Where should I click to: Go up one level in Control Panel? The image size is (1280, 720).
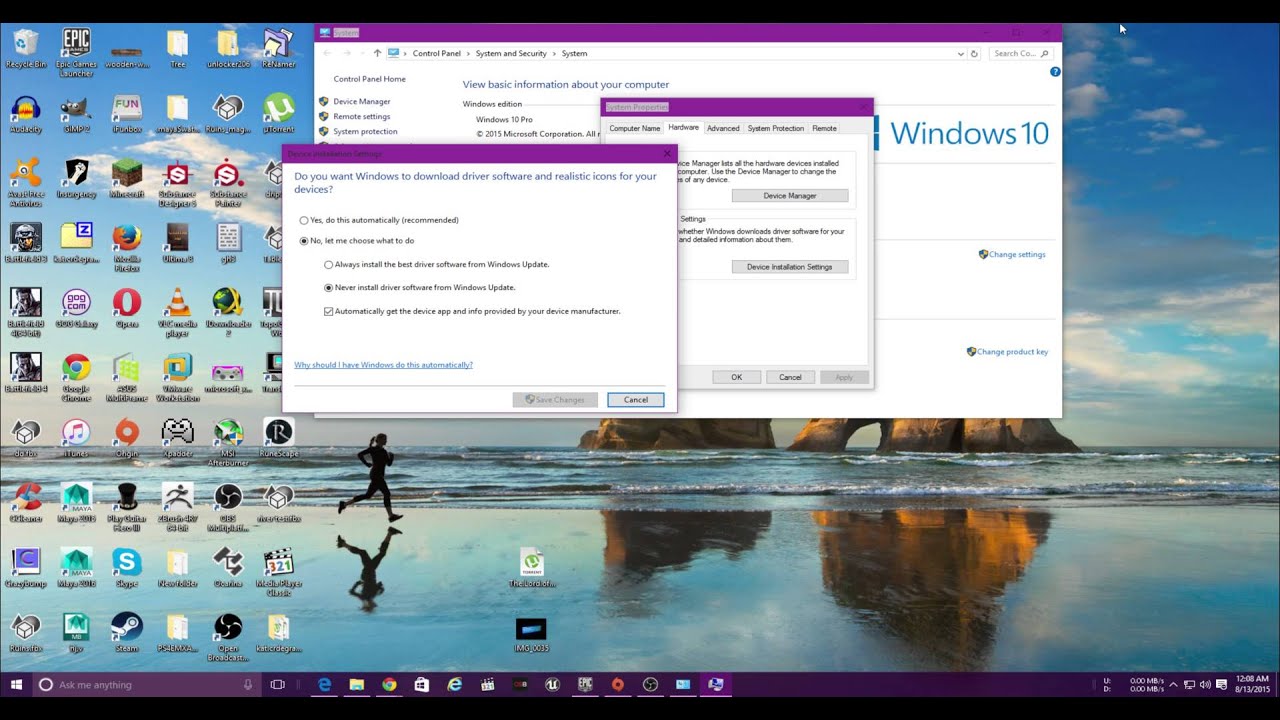coord(377,54)
